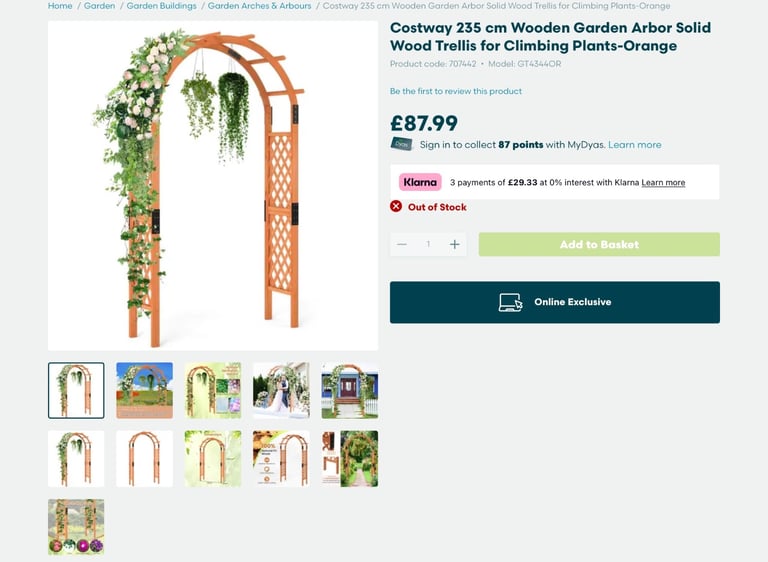Click the Add to Basket button
This screenshot has height=562, width=768.
click(599, 244)
